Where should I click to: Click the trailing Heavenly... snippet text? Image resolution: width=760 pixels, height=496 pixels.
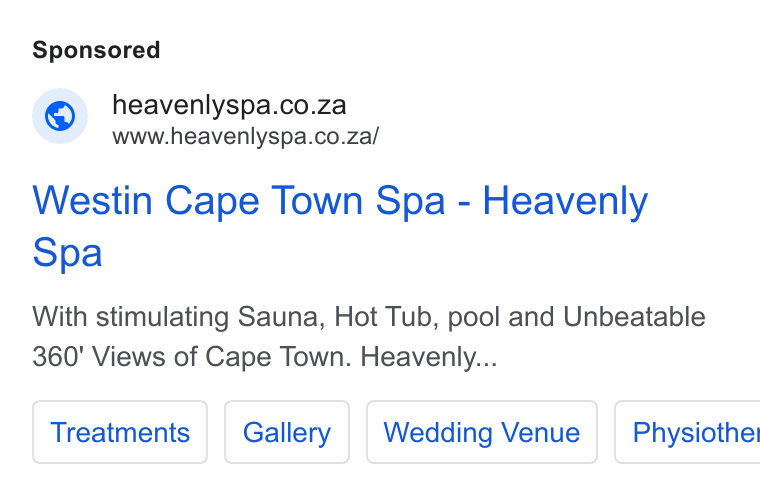pyautogui.click(x=429, y=357)
